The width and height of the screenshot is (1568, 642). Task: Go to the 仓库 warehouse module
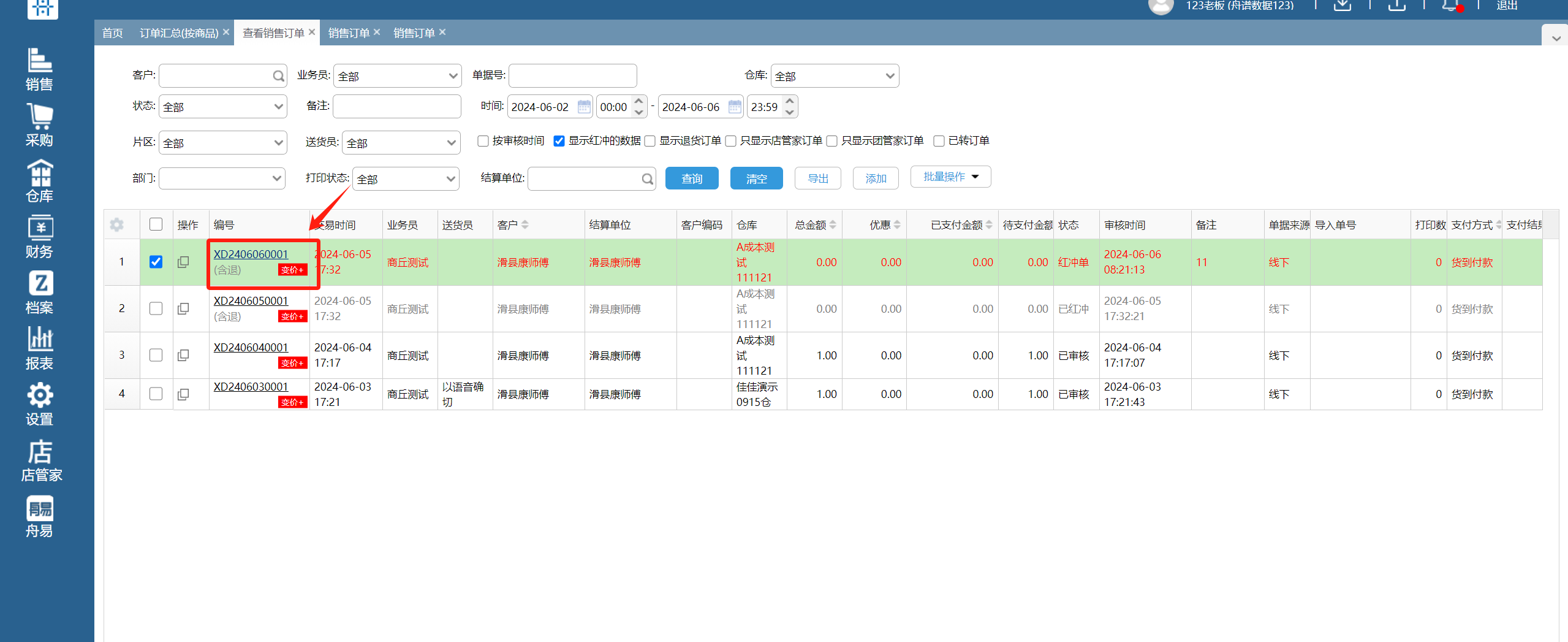[39, 181]
